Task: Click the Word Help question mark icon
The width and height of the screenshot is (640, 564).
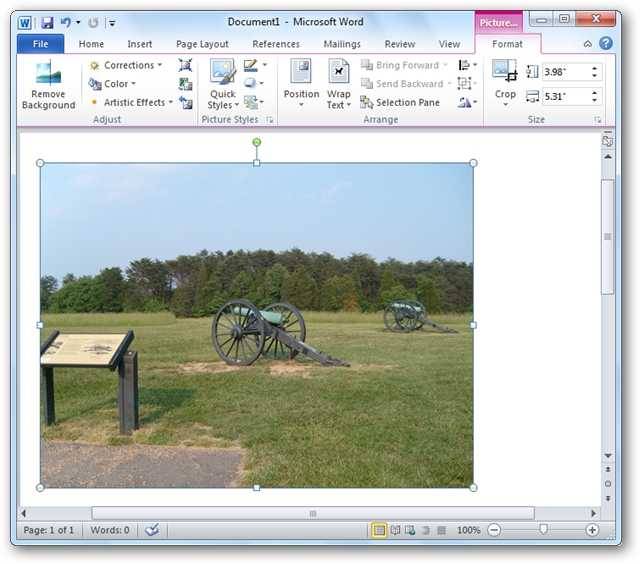Action: click(606, 43)
